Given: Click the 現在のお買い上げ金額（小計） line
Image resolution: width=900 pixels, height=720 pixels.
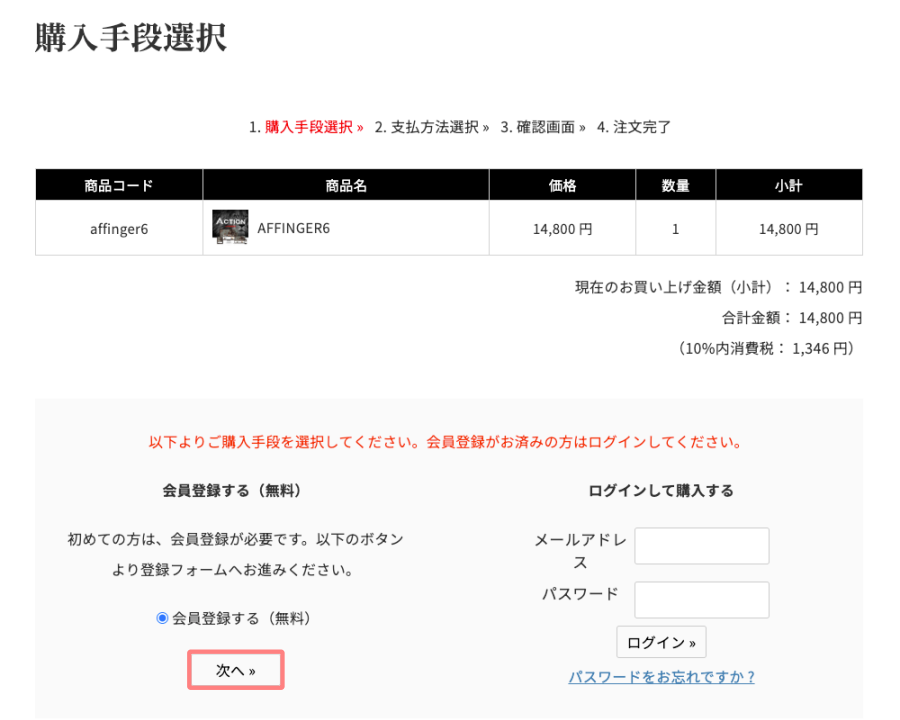Looking at the screenshot, I should pyautogui.click(x=719, y=287).
